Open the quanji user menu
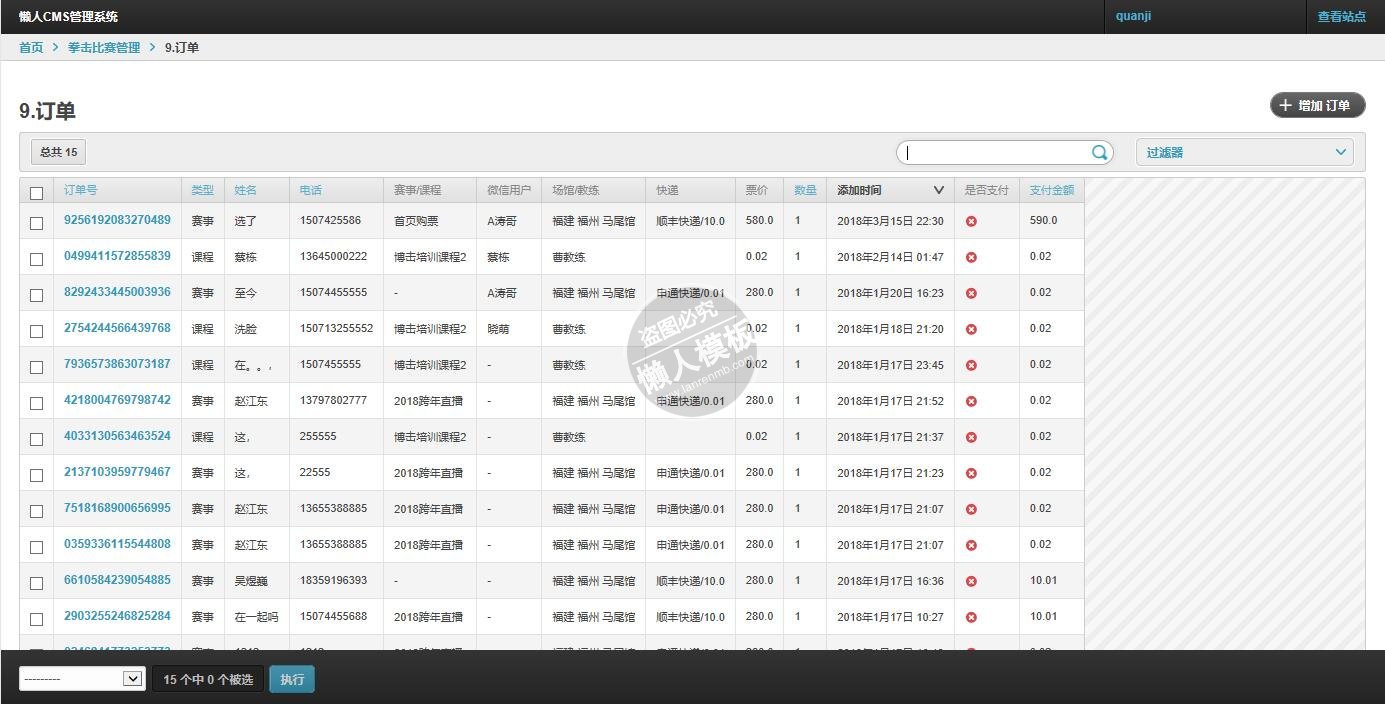Image resolution: width=1385 pixels, height=704 pixels. 1134,16
